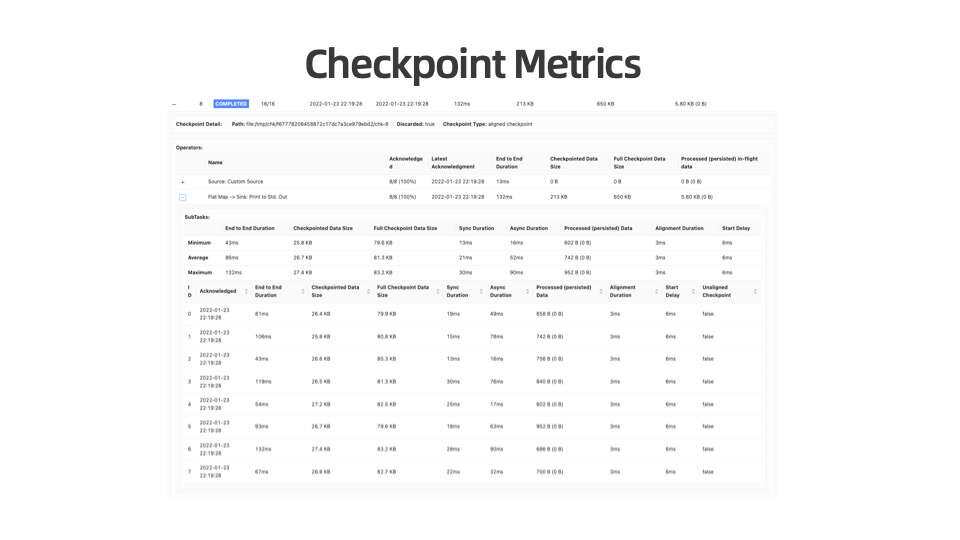Click the COMPLETED status badge
The width and height of the screenshot is (960, 540).
(x=231, y=104)
